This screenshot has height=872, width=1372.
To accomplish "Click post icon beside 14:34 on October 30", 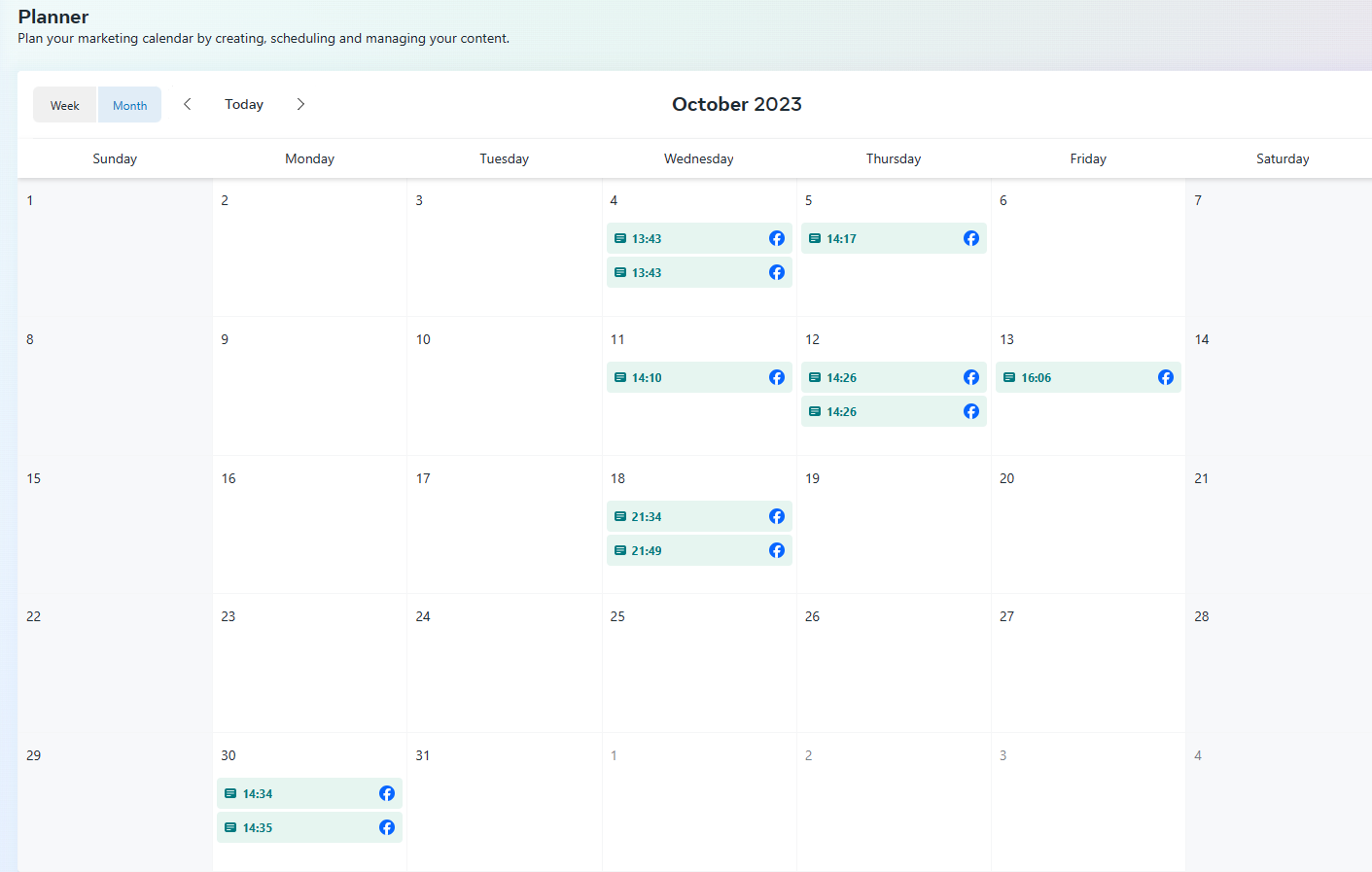I will tap(230, 793).
